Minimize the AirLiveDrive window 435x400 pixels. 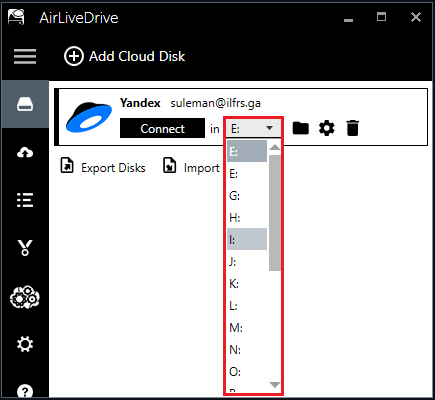tap(348, 20)
